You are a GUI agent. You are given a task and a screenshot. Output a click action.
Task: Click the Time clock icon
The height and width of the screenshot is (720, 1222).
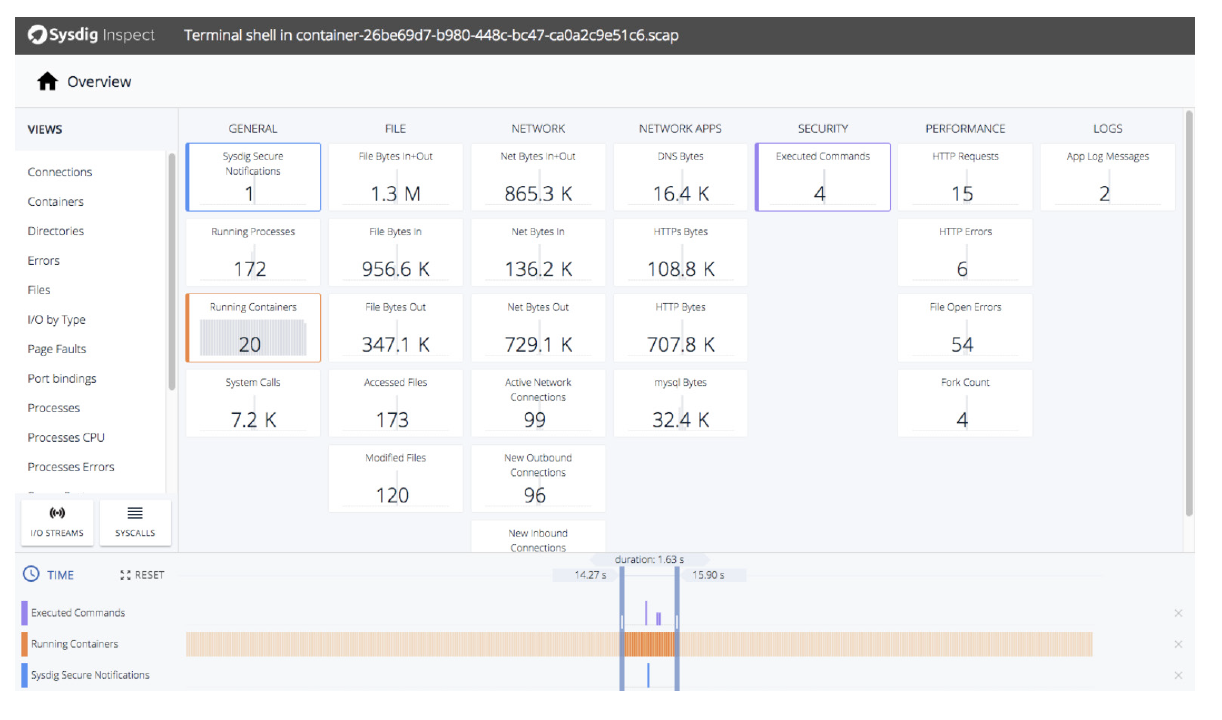click(x=31, y=575)
